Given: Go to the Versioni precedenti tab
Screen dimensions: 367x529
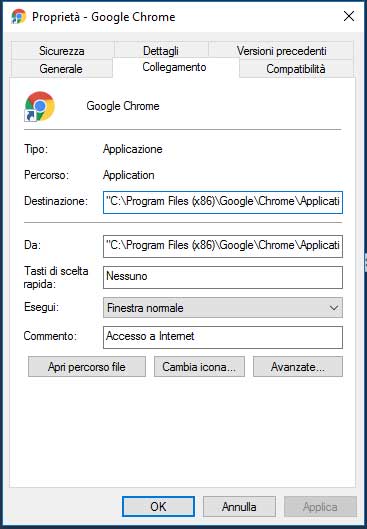Looking at the screenshot, I should coord(282,51).
